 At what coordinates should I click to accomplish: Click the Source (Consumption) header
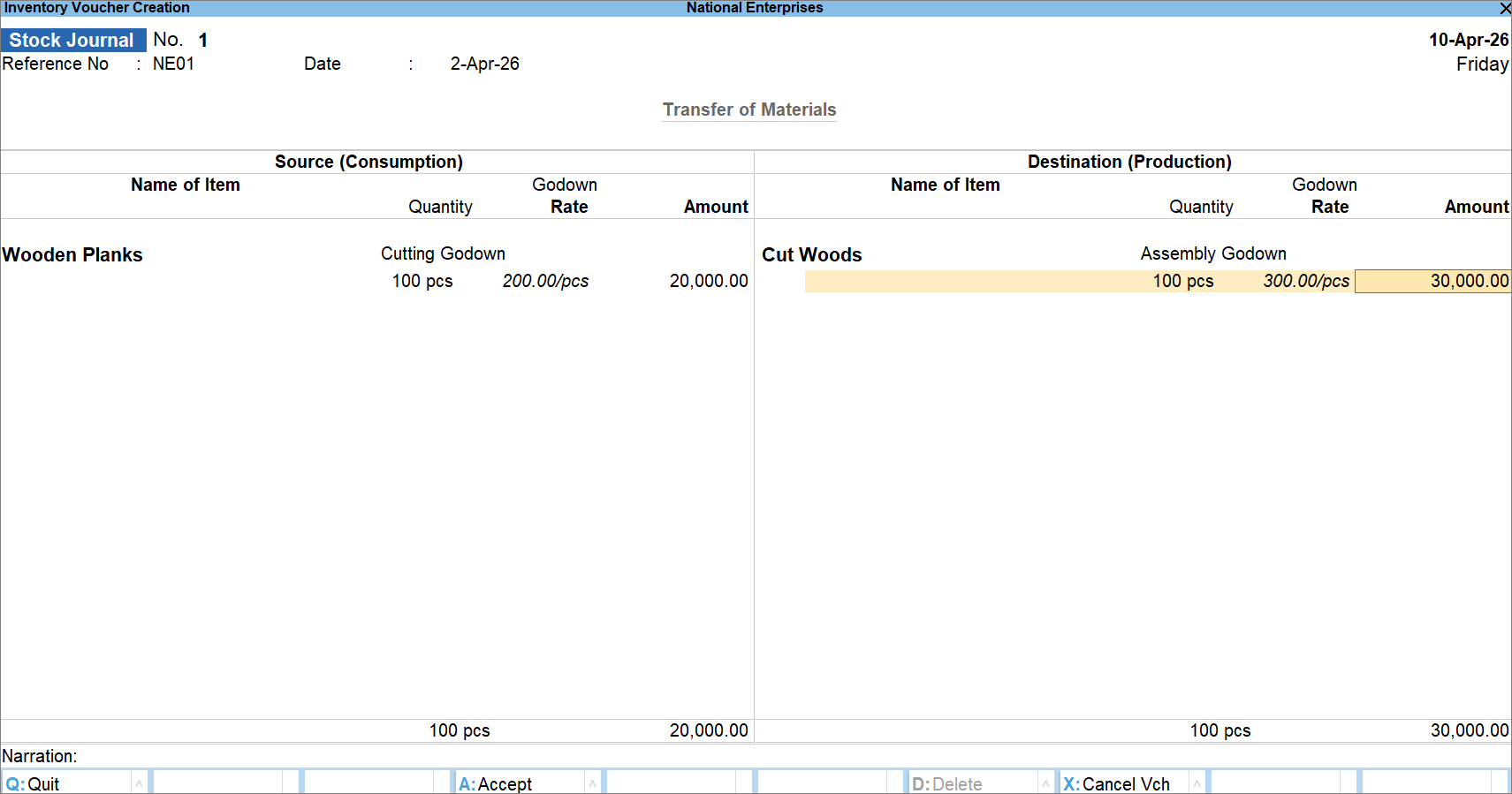[369, 162]
